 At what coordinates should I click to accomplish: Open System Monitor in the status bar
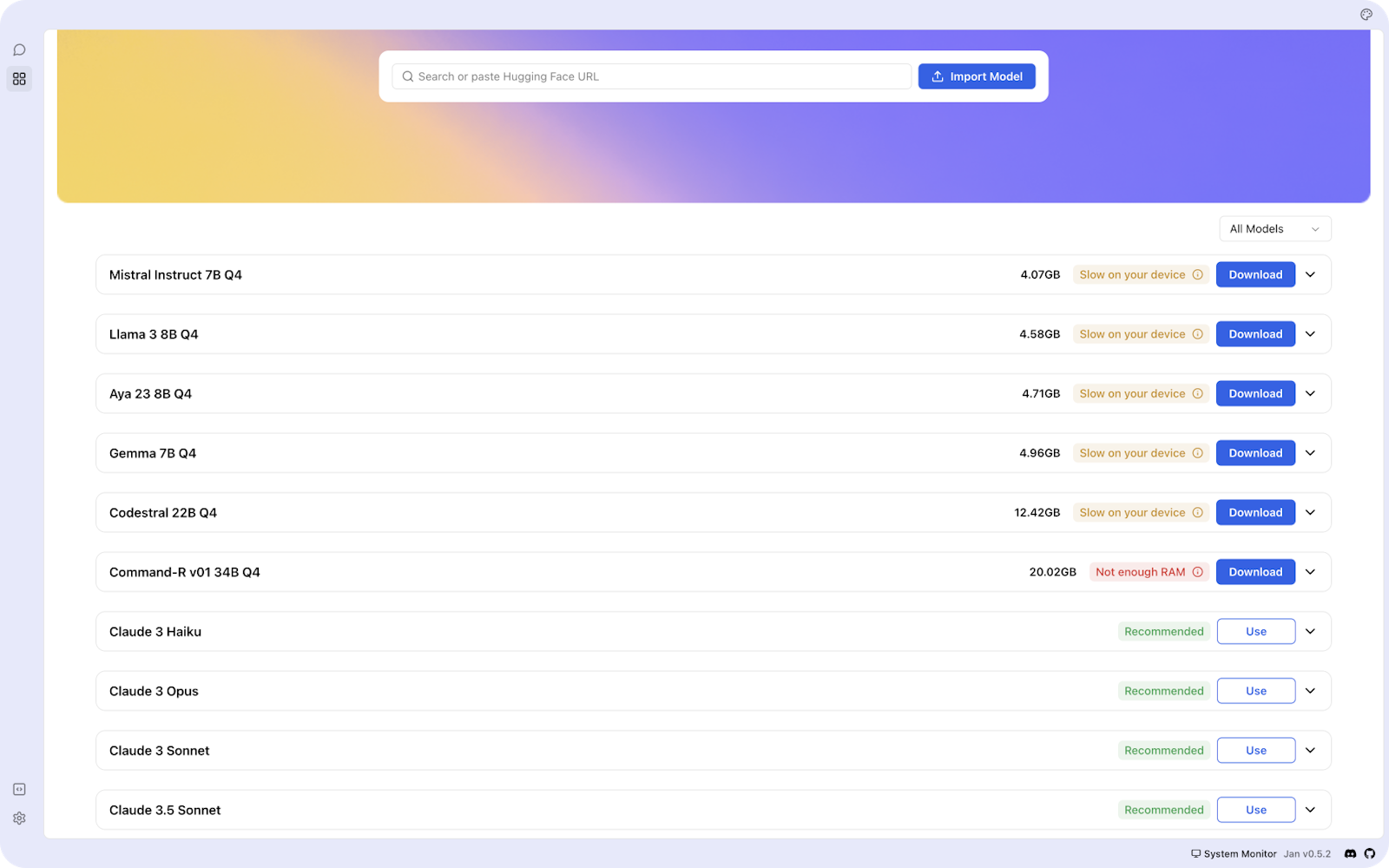point(1234,854)
